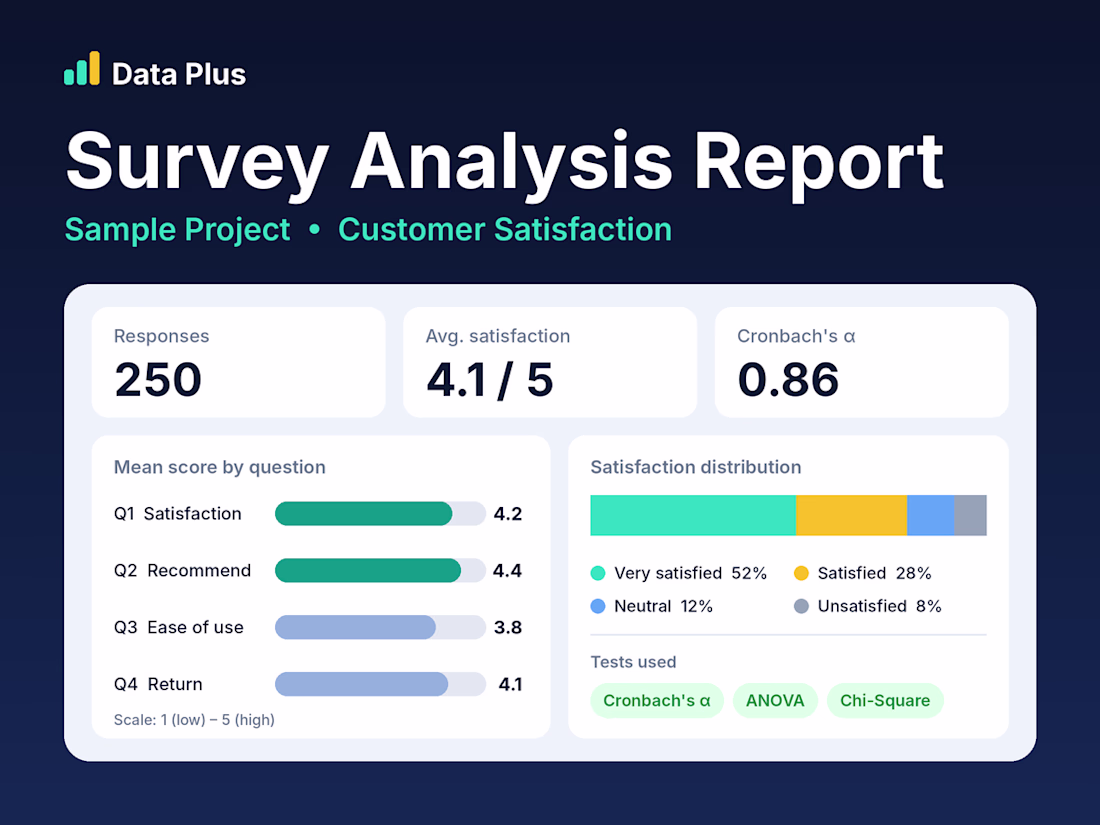Click the "Q3 Ease of use" label
Image resolution: width=1100 pixels, height=825 pixels.
(179, 627)
